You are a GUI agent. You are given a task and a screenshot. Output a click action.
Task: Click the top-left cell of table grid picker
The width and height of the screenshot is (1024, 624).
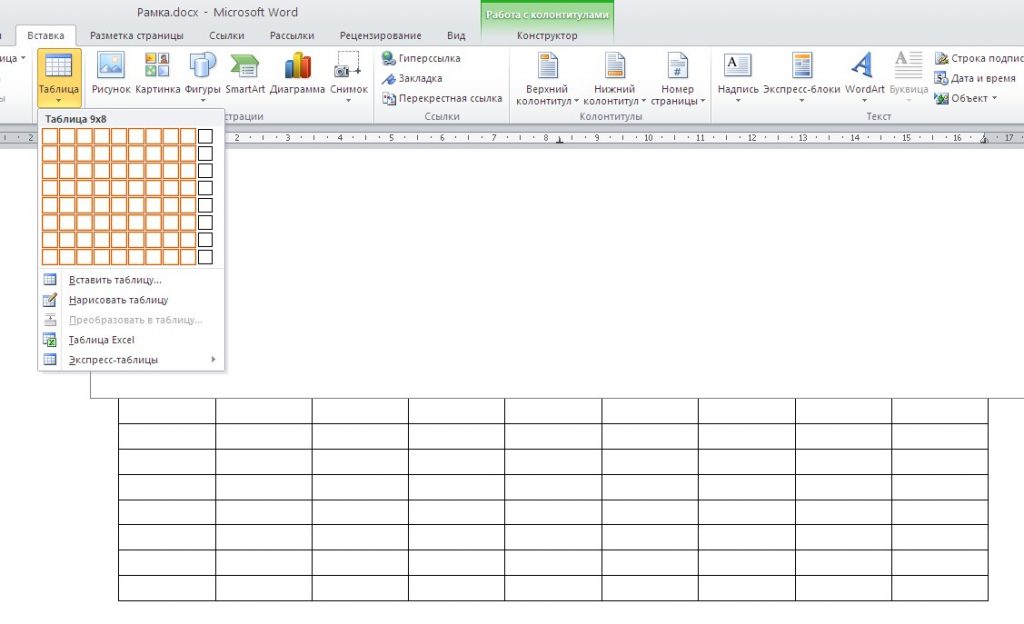[50, 136]
